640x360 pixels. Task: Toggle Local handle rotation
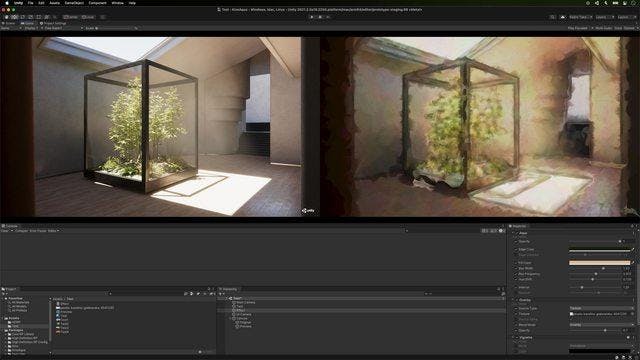pyautogui.click(x=88, y=17)
